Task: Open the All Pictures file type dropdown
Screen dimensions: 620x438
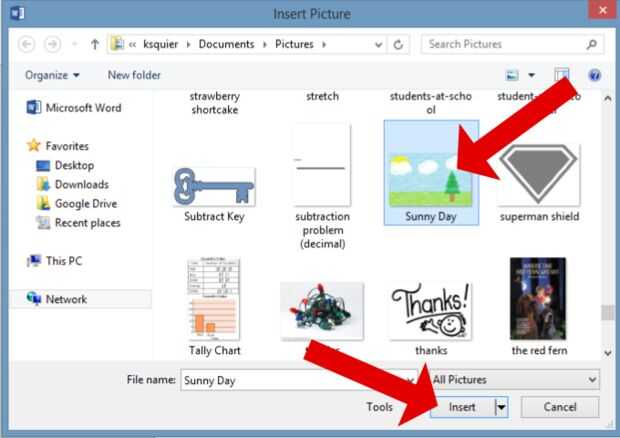Action: click(514, 380)
